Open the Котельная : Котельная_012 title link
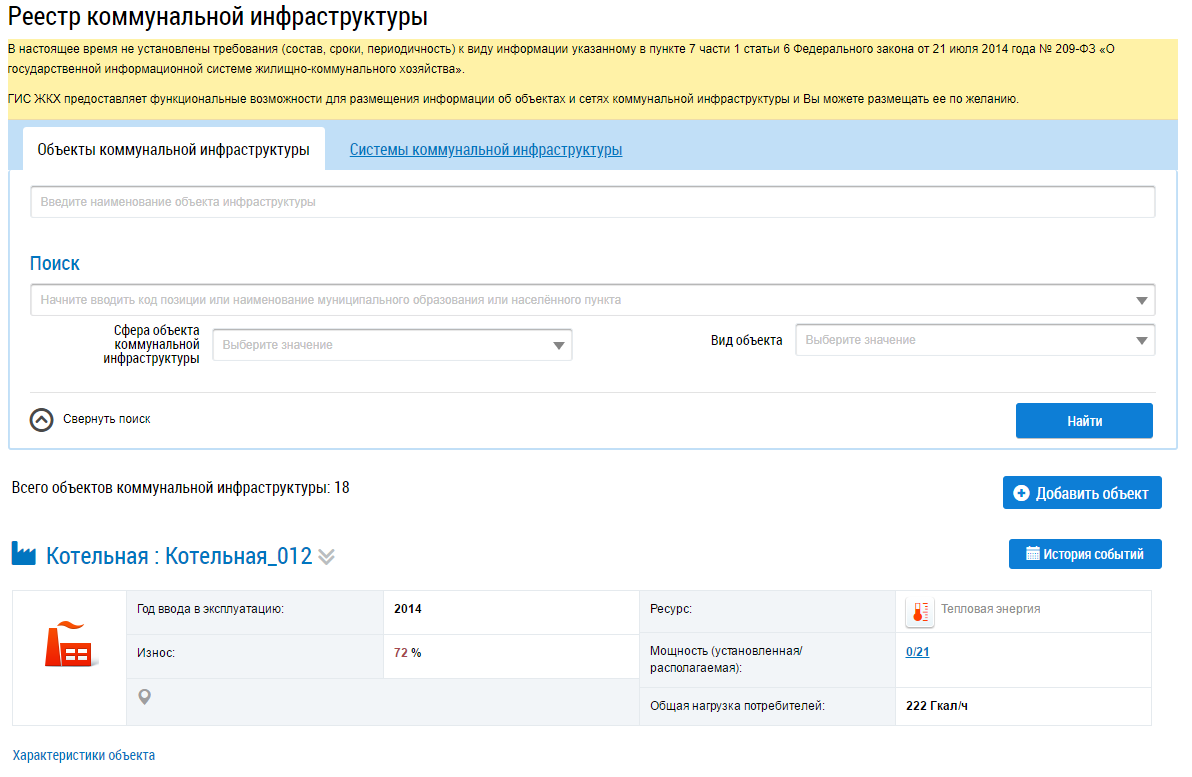This screenshot has width=1192, height=777. pyautogui.click(x=179, y=556)
